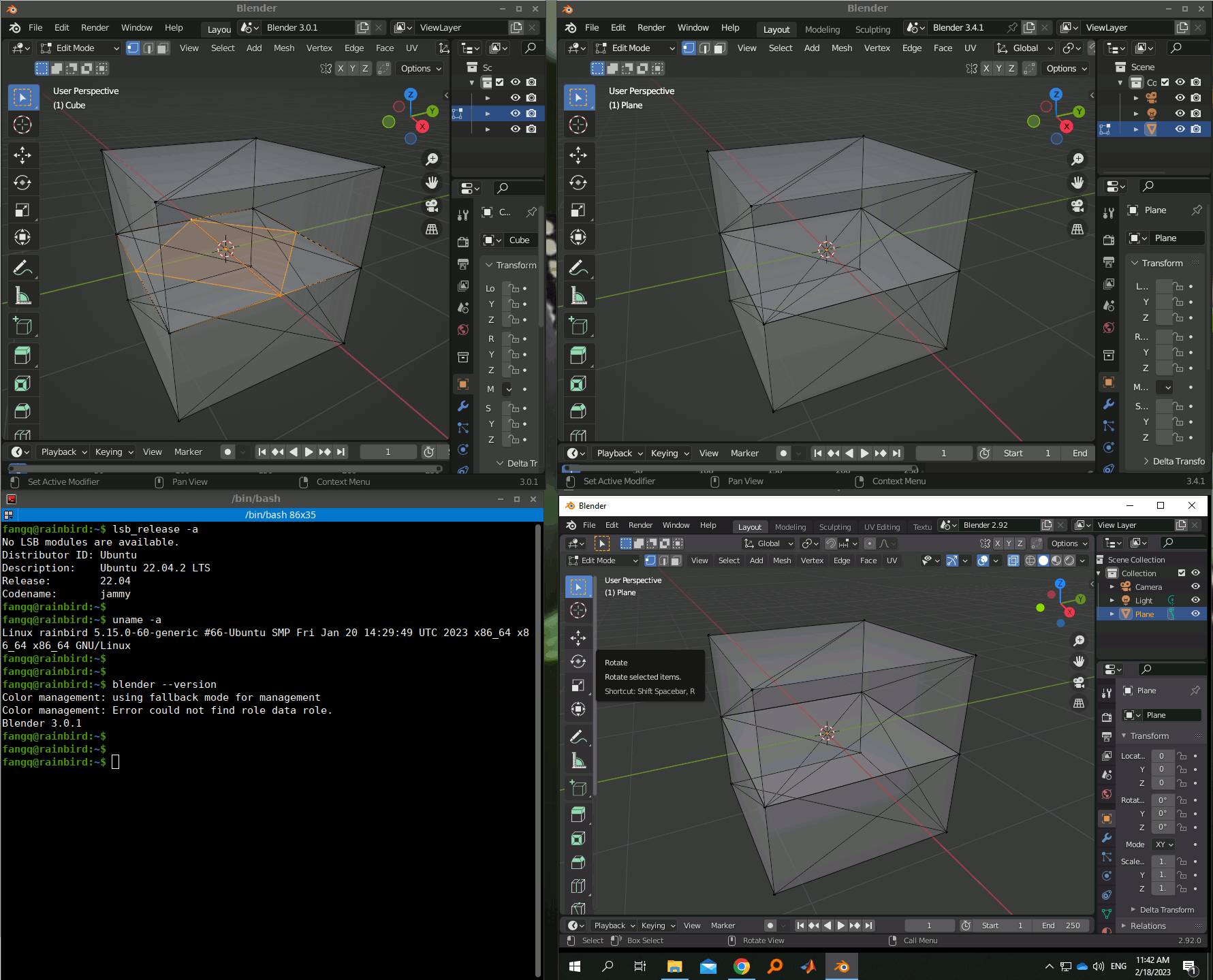Select Cursor tool in Blender 3.4.1 window
This screenshot has width=1213, height=980.
(578, 125)
